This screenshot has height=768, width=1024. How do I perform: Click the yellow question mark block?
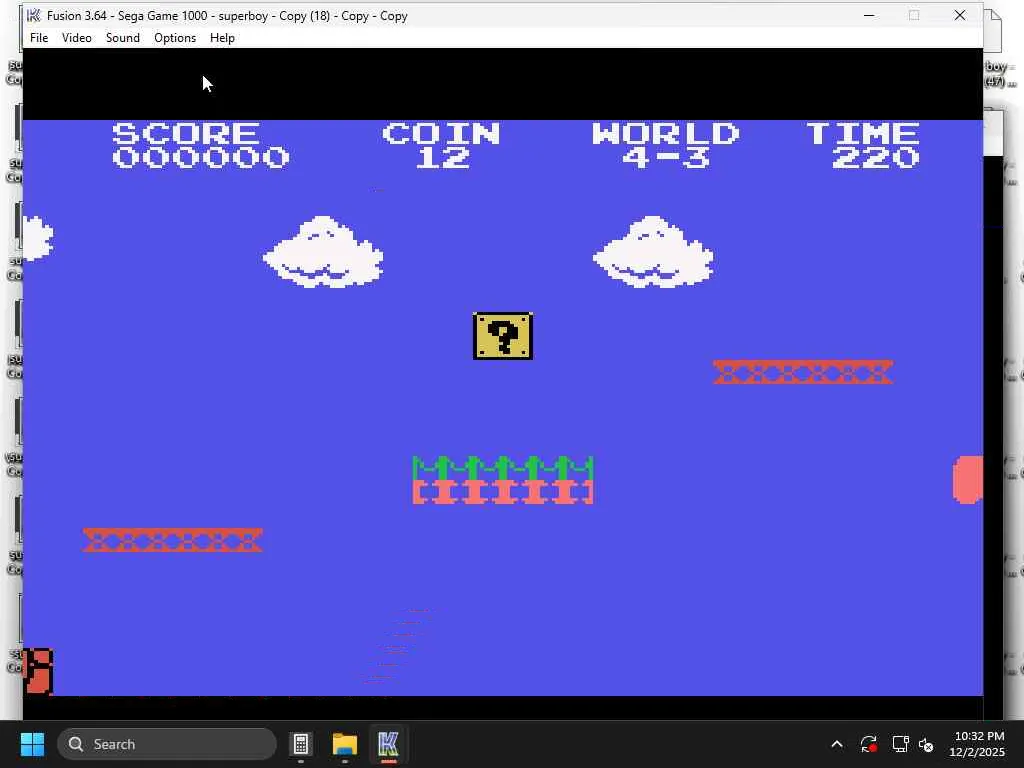pyautogui.click(x=503, y=336)
